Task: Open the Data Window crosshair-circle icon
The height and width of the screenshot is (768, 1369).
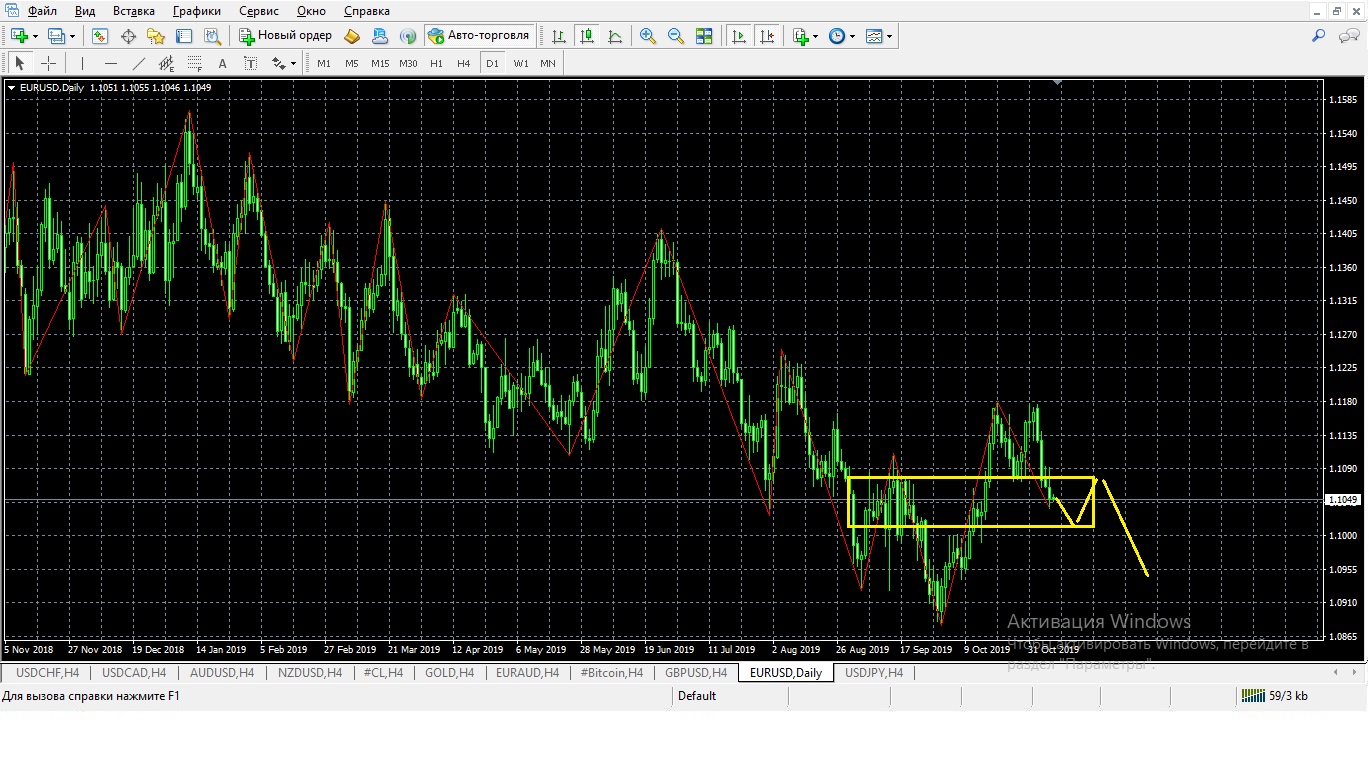Action: pos(128,36)
